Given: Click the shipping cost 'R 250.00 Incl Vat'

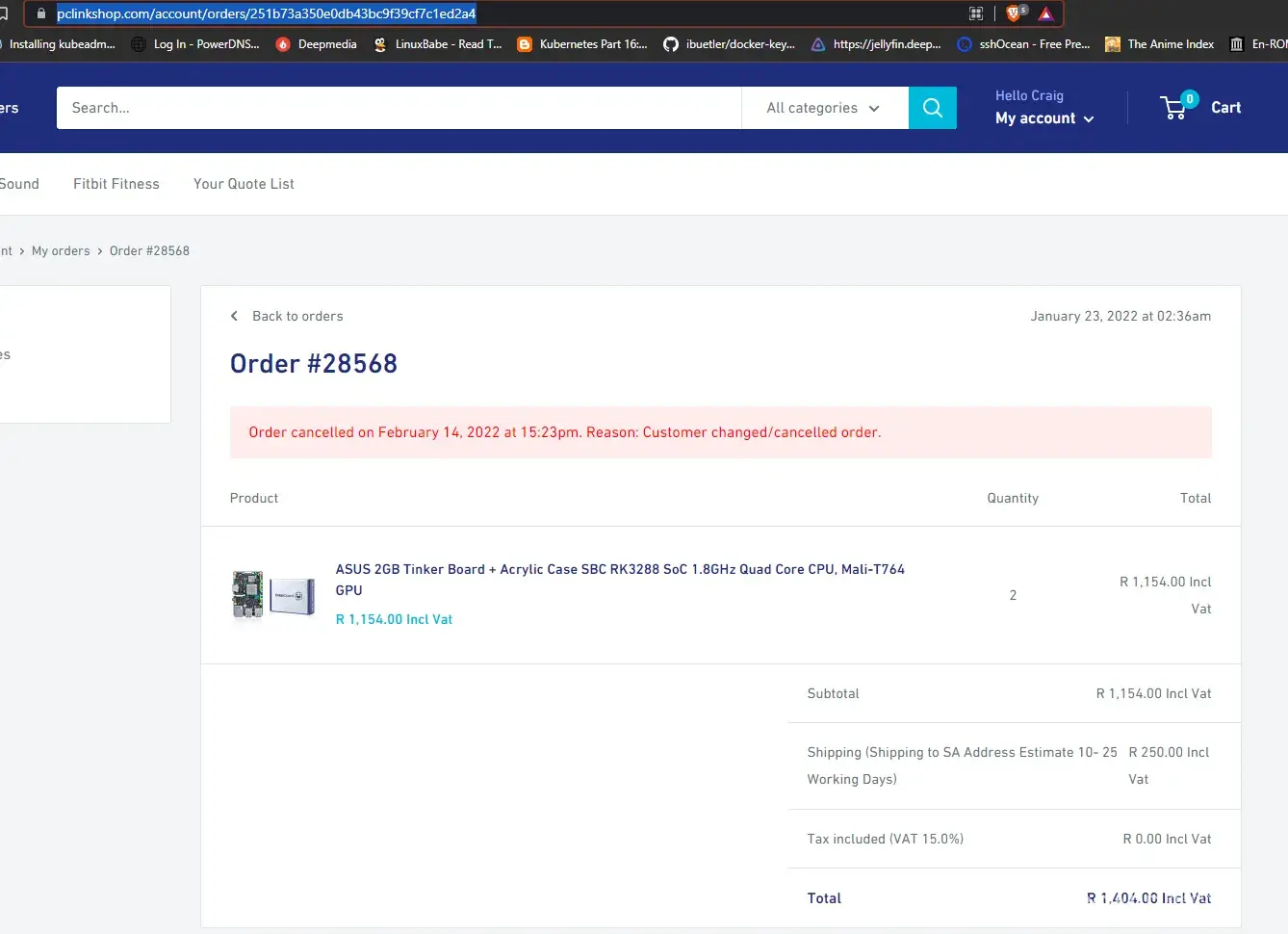Looking at the screenshot, I should 1169,765.
